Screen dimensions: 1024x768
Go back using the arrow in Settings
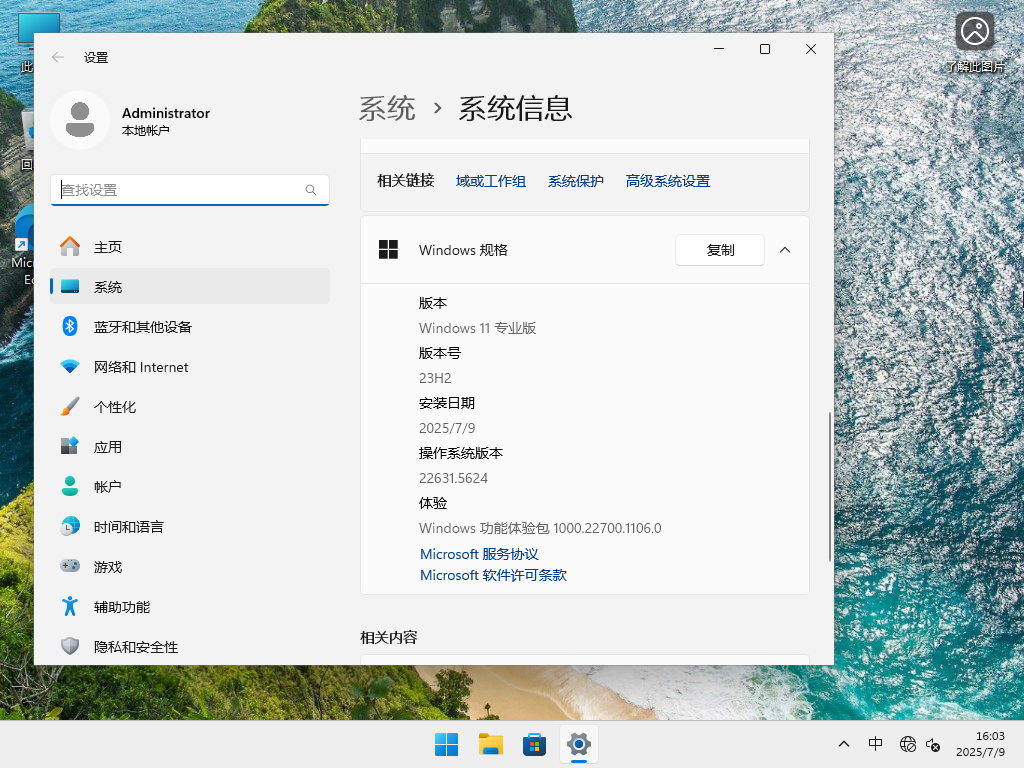click(x=59, y=57)
